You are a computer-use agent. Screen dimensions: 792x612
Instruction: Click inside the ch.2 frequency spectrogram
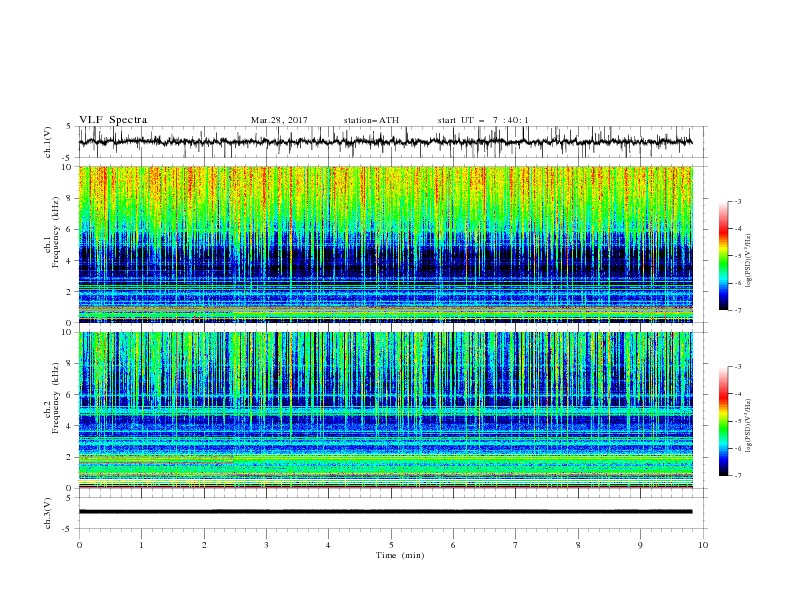(386, 410)
